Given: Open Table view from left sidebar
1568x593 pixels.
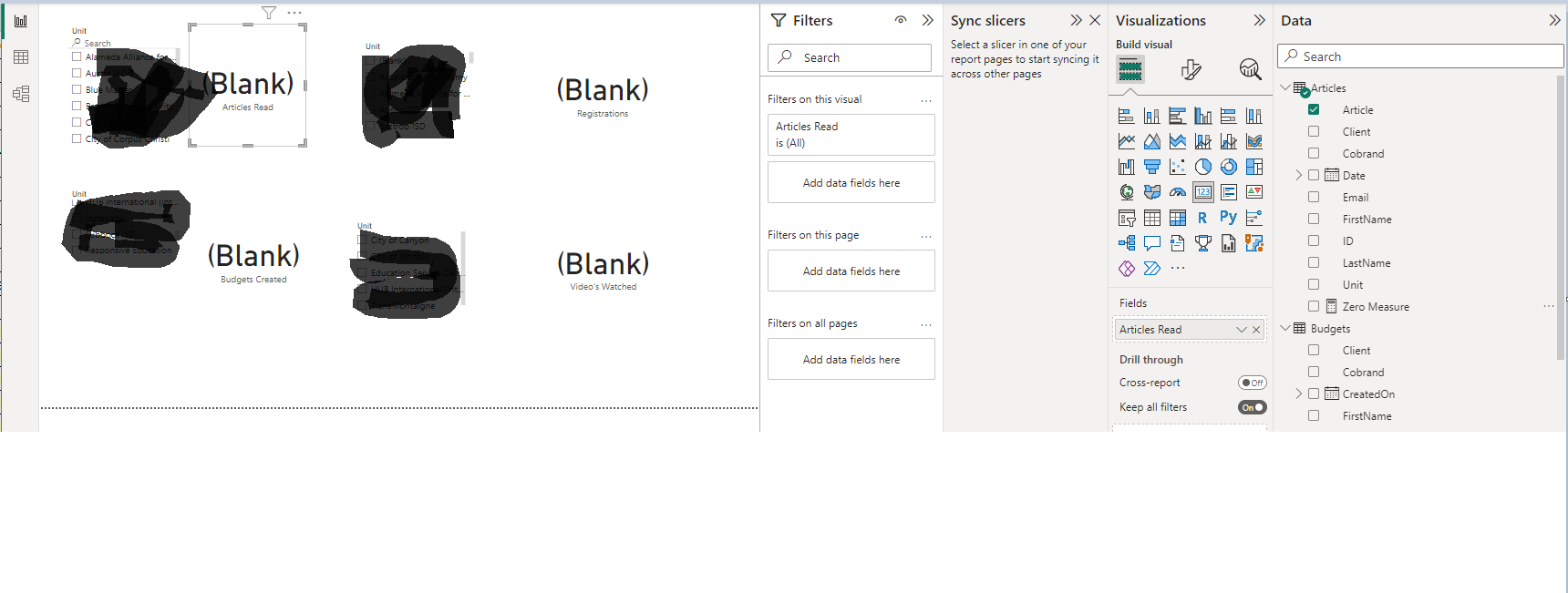Looking at the screenshot, I should tap(21, 57).
